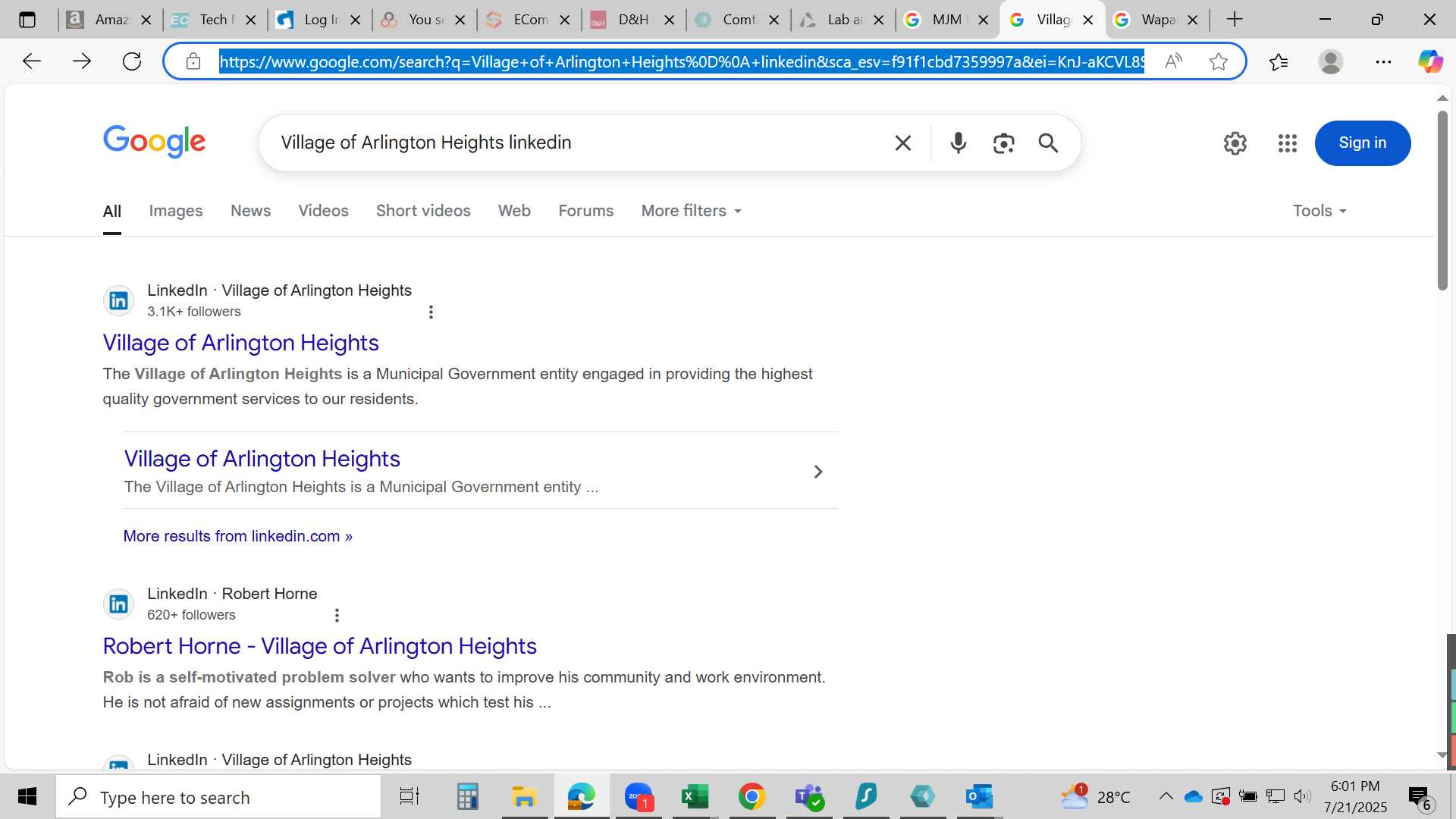The width and height of the screenshot is (1456, 819).
Task: Close the You browser tab
Action: click(460, 20)
